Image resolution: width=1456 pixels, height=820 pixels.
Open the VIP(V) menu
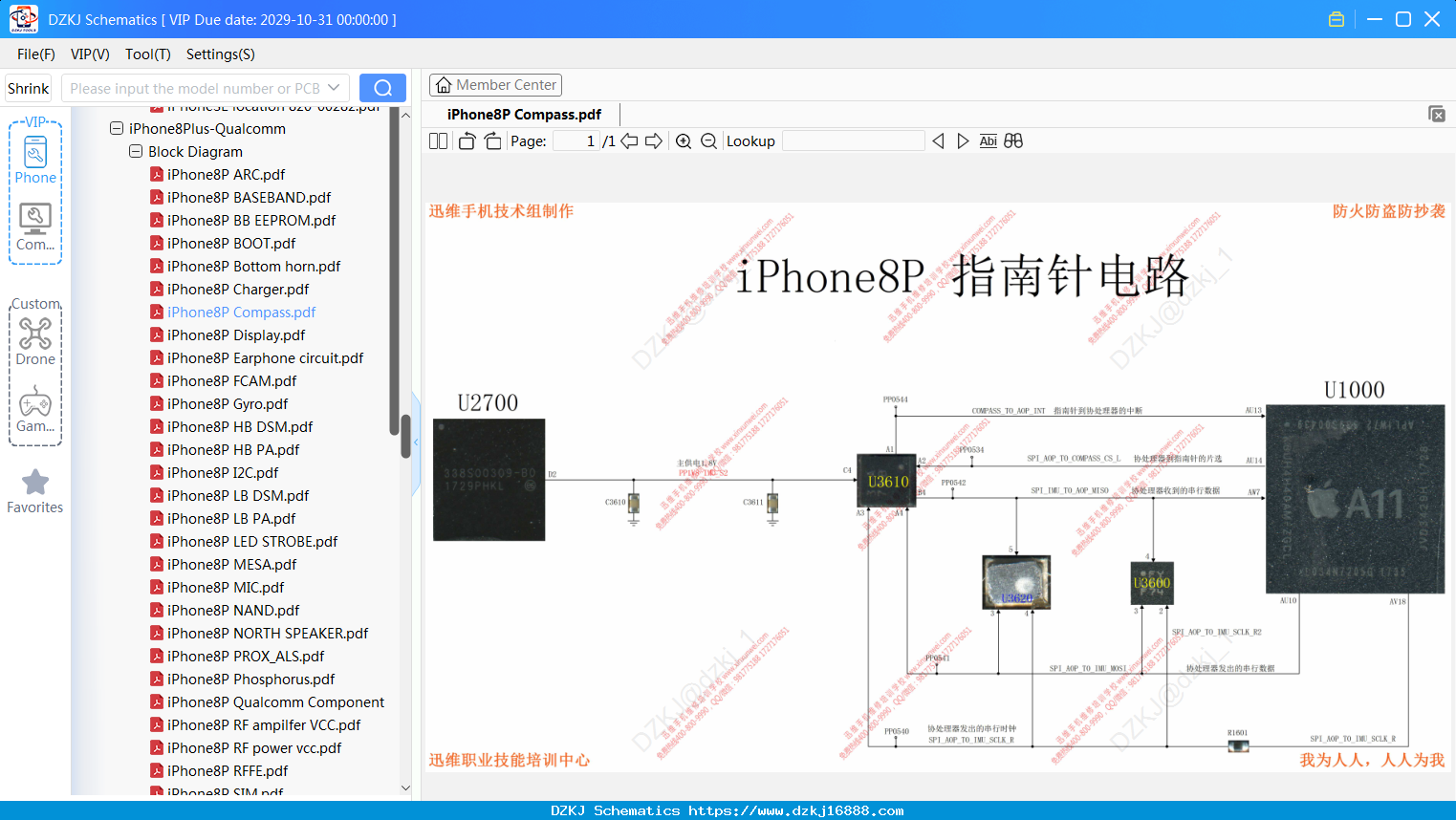[90, 54]
